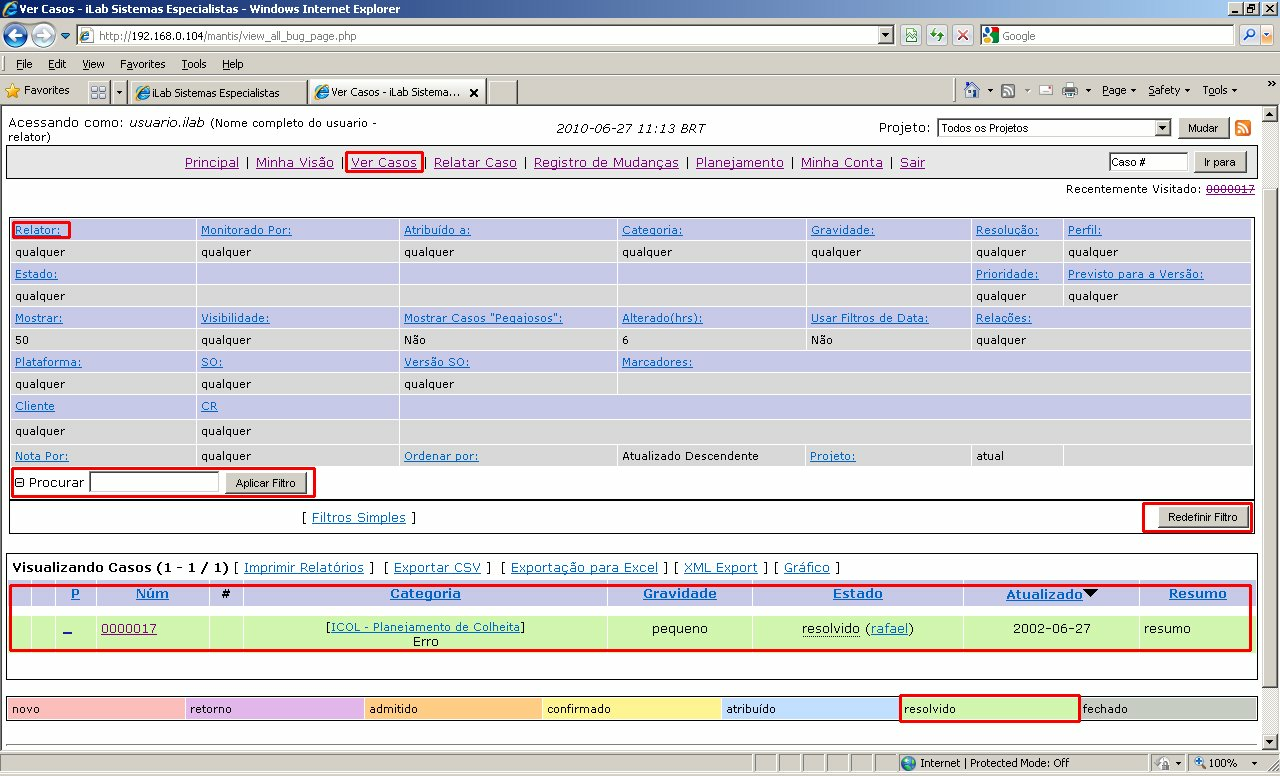Open the Page menu dropdown
Image resolution: width=1280 pixels, height=776 pixels.
[1119, 90]
